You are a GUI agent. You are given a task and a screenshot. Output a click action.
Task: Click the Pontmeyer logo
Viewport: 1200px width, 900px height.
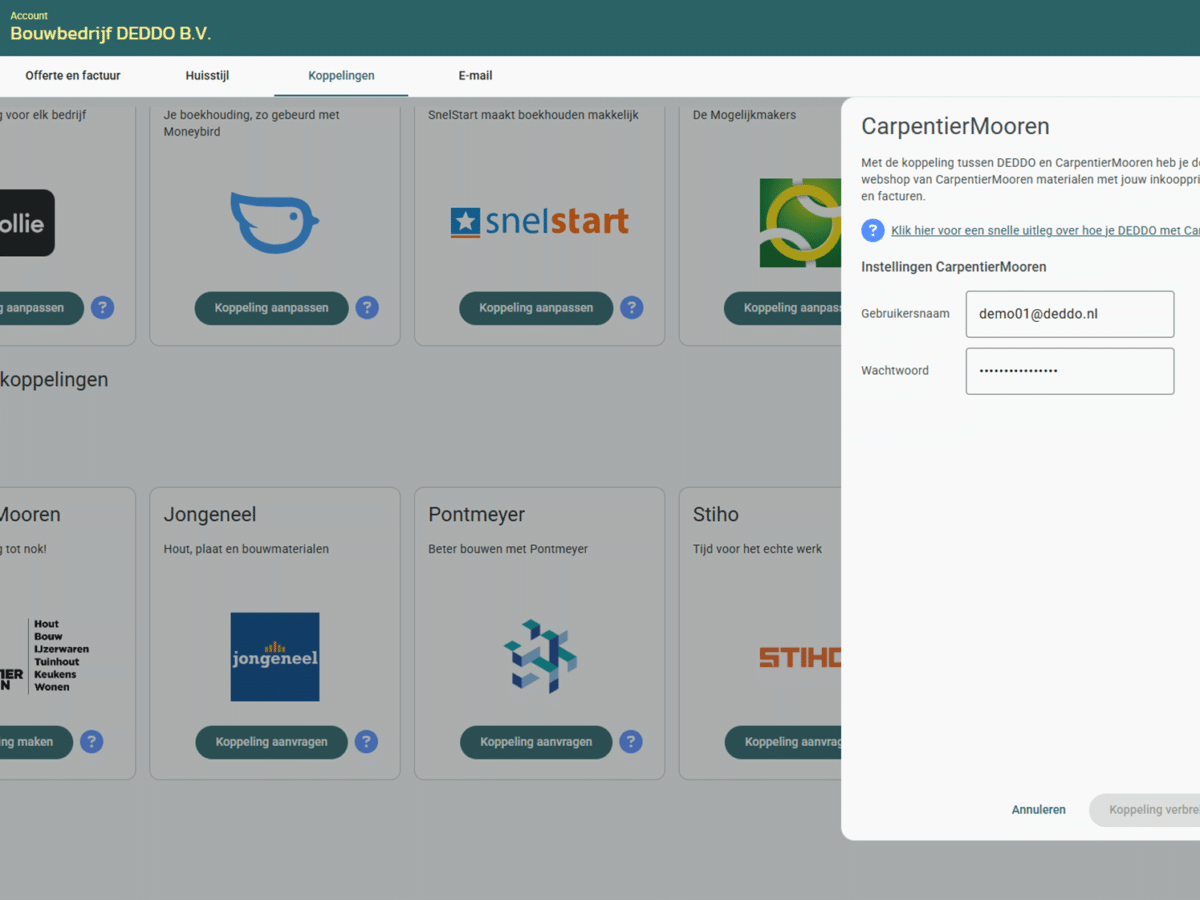[x=540, y=657]
